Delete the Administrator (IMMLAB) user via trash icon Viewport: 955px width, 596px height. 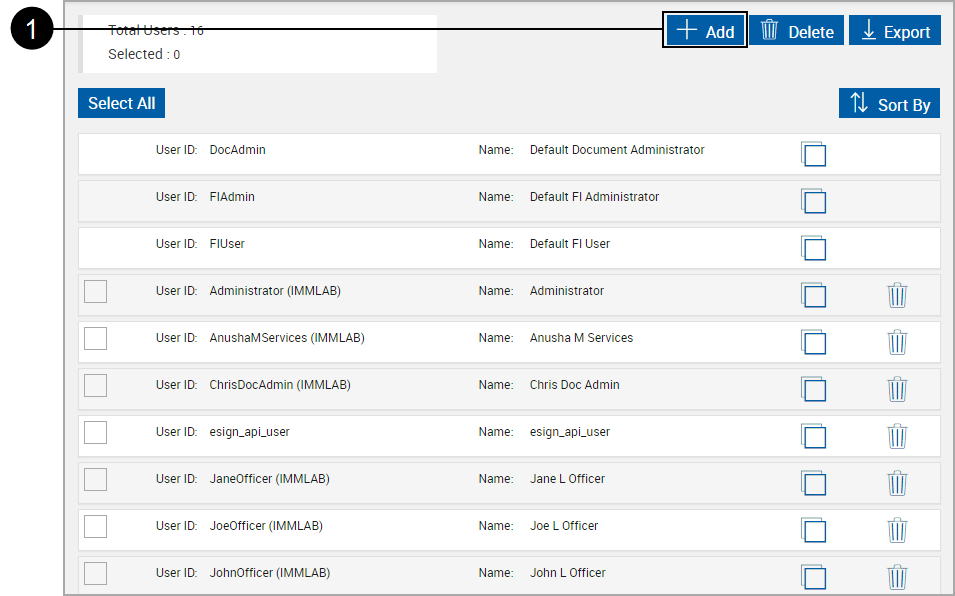point(897,295)
